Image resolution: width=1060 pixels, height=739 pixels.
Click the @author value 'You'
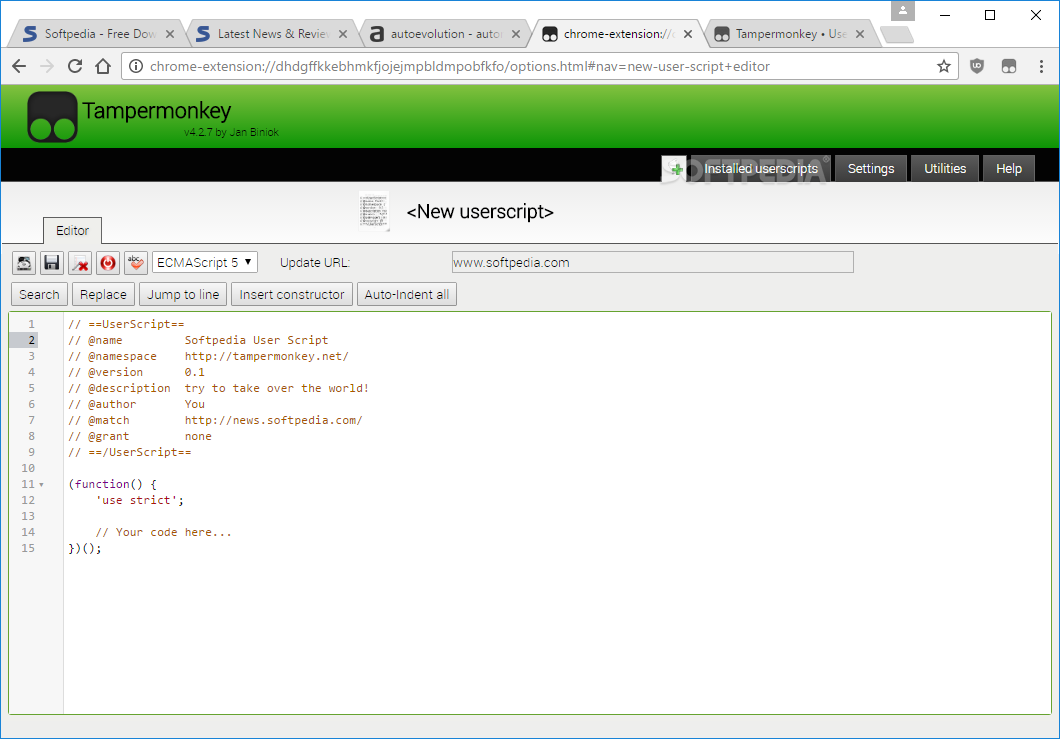pos(195,404)
